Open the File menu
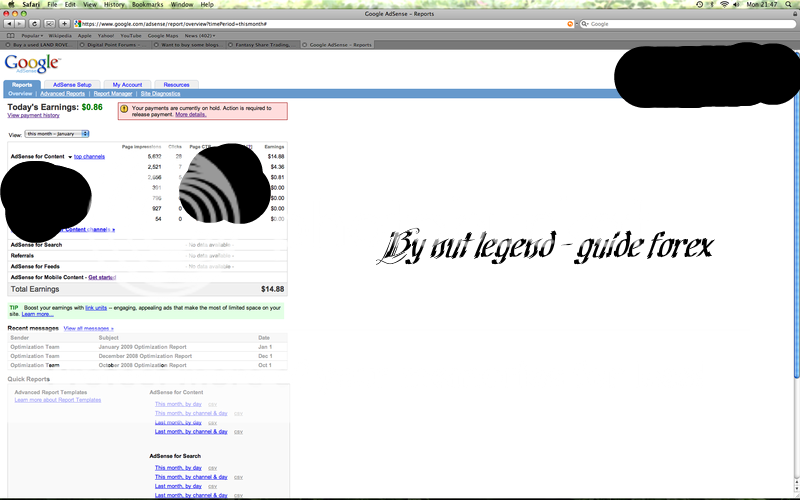This screenshot has width=800, height=500. (x=52, y=4)
